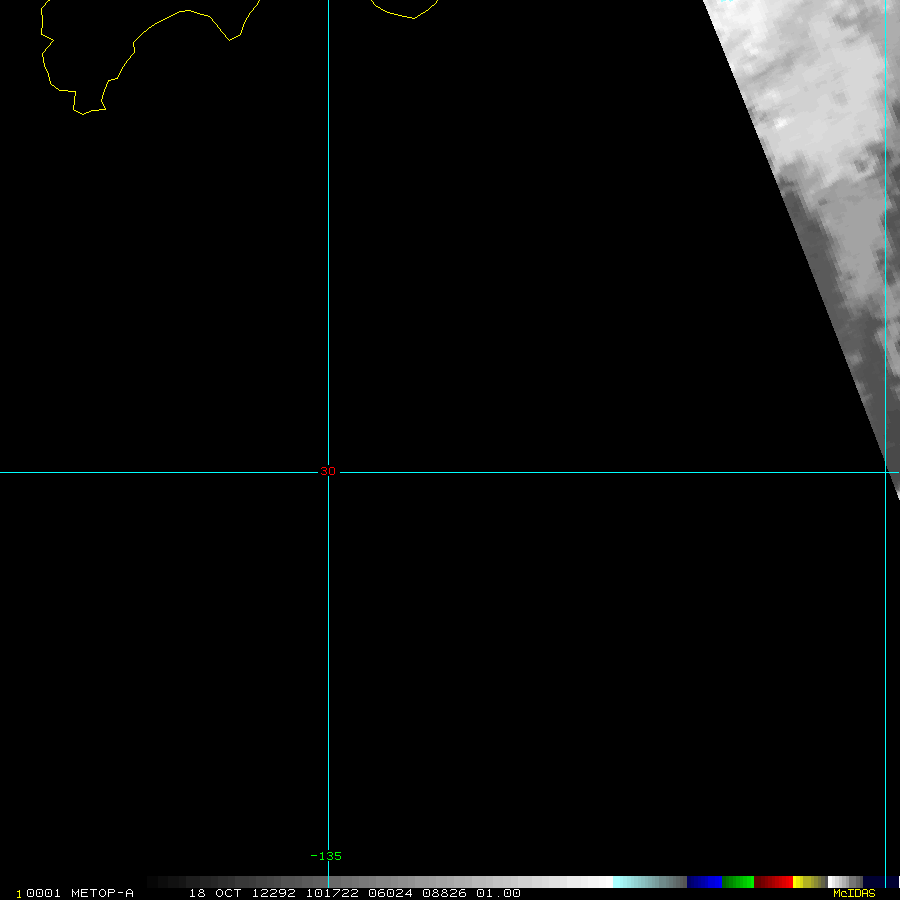Click the green -135 longitude label
Viewport: 900px width, 900px height.
(326, 856)
